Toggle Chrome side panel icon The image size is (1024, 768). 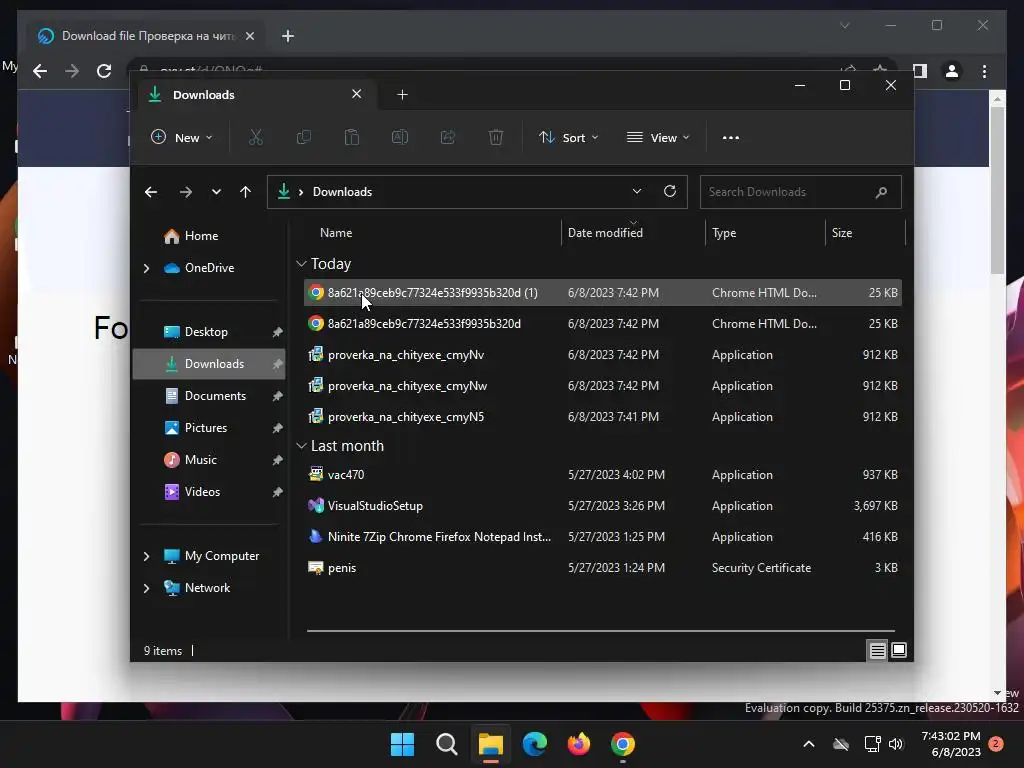[x=920, y=71]
